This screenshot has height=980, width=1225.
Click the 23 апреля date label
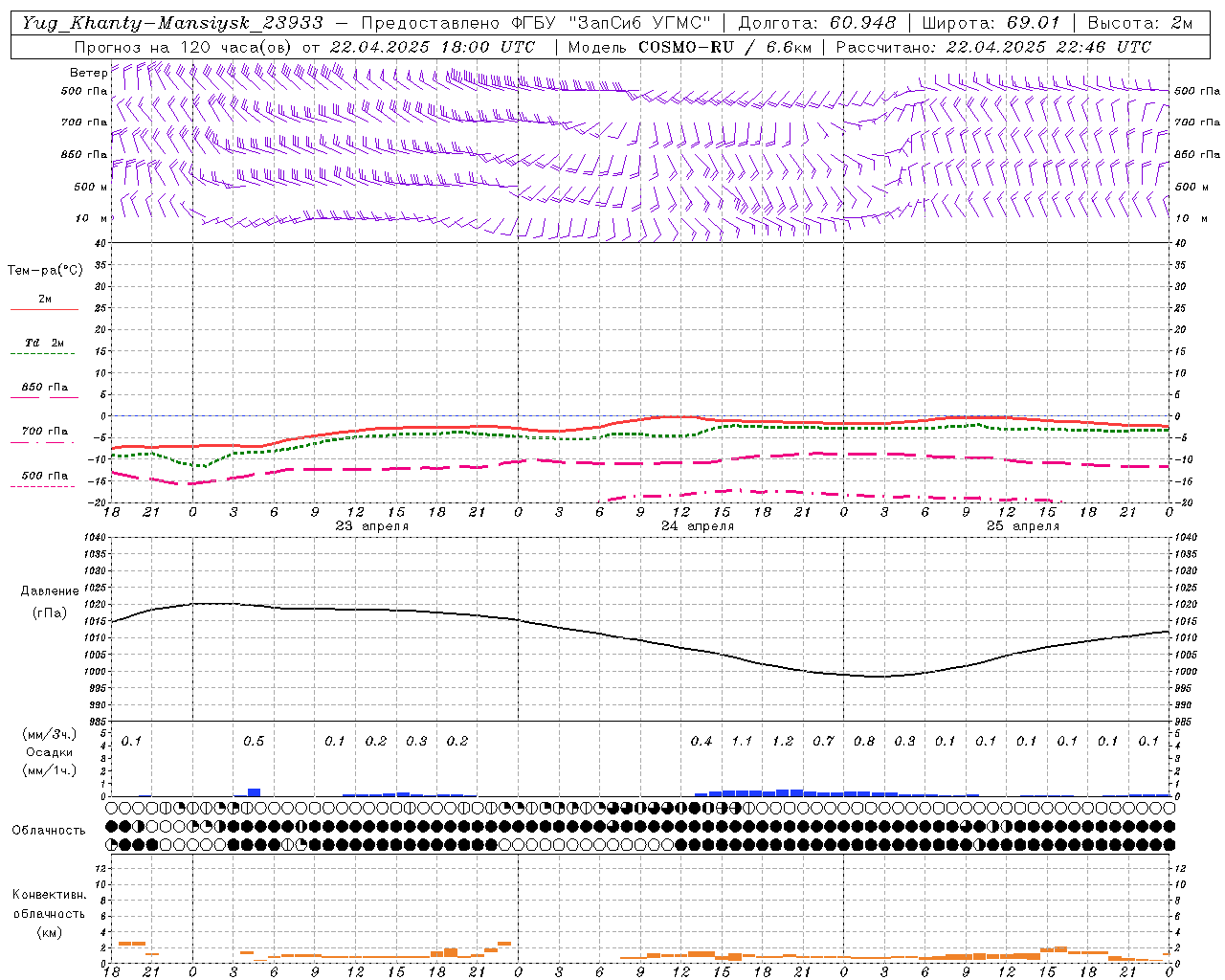pos(371,526)
